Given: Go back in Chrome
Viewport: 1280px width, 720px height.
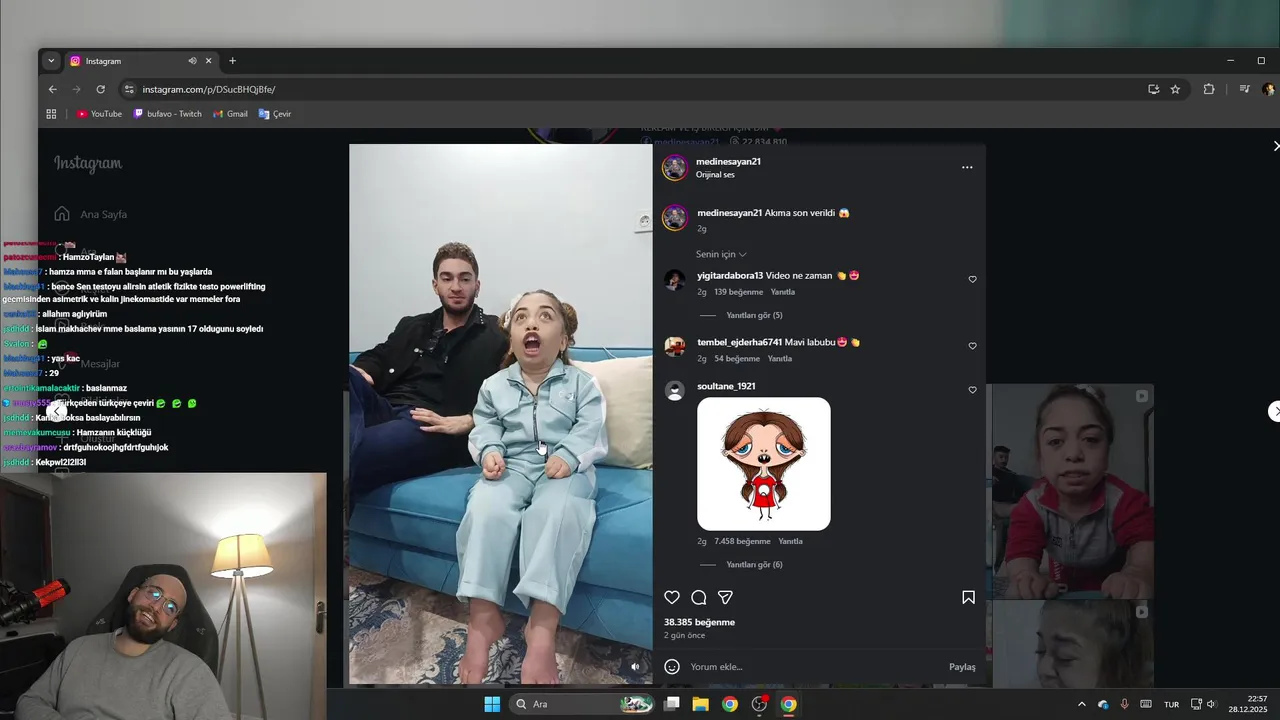Looking at the screenshot, I should [53, 89].
